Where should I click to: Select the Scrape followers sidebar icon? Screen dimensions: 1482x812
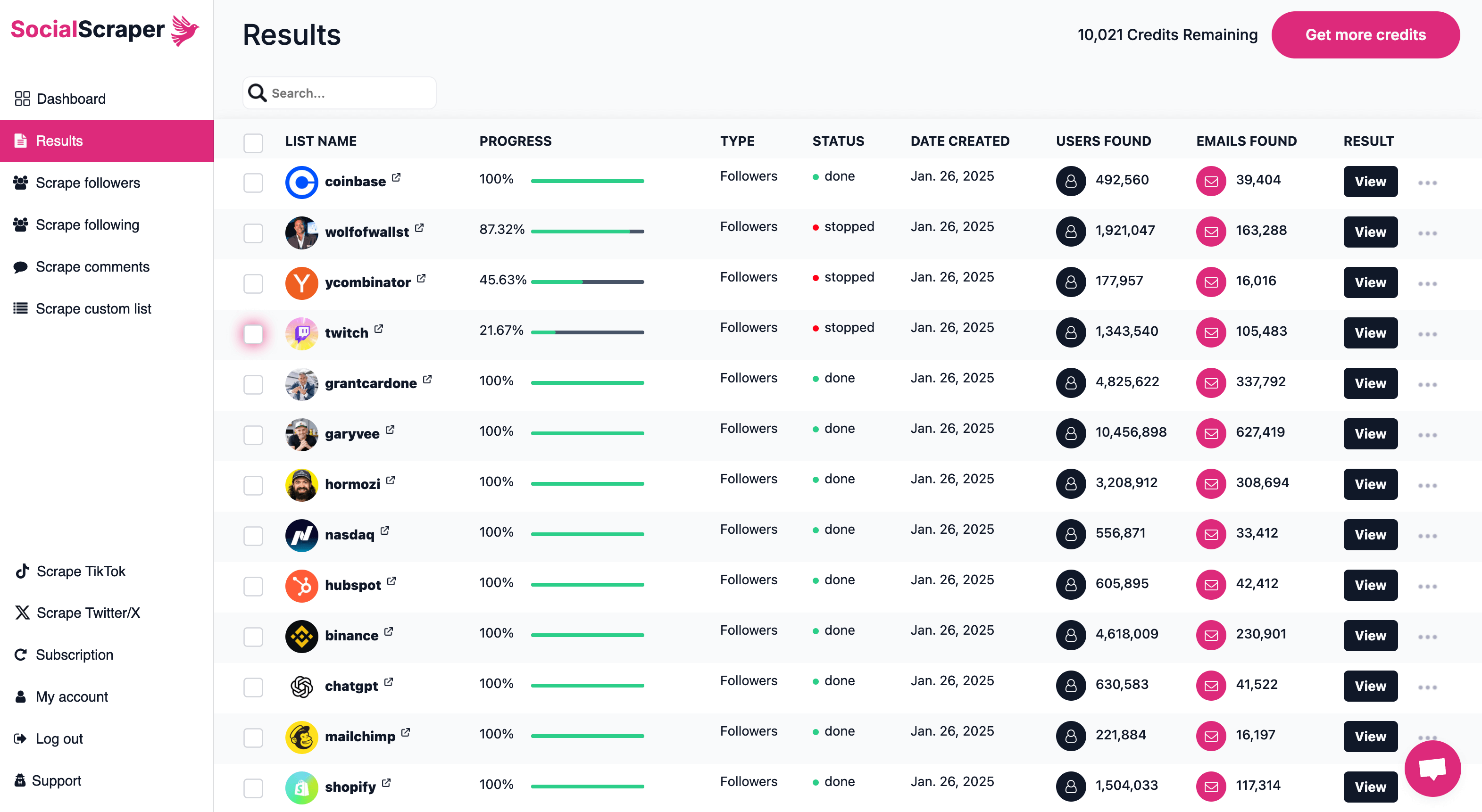coord(21,182)
